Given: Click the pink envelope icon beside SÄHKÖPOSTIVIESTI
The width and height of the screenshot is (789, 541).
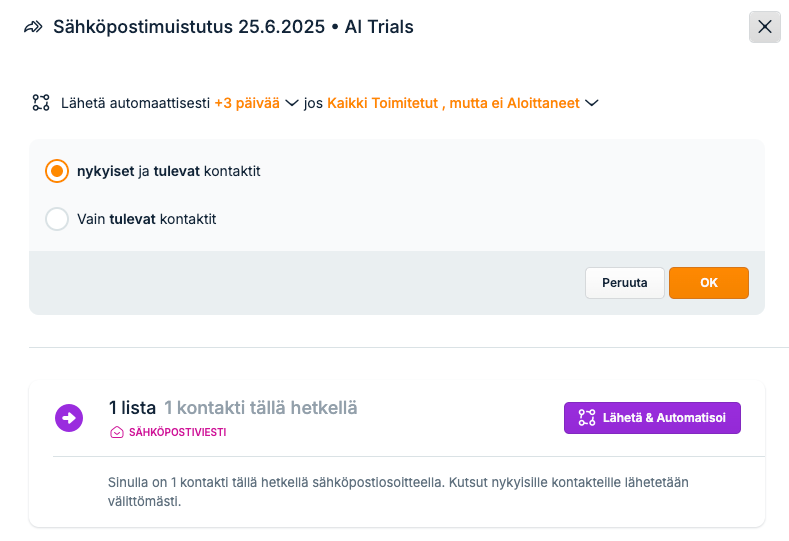Looking at the screenshot, I should pos(117,432).
